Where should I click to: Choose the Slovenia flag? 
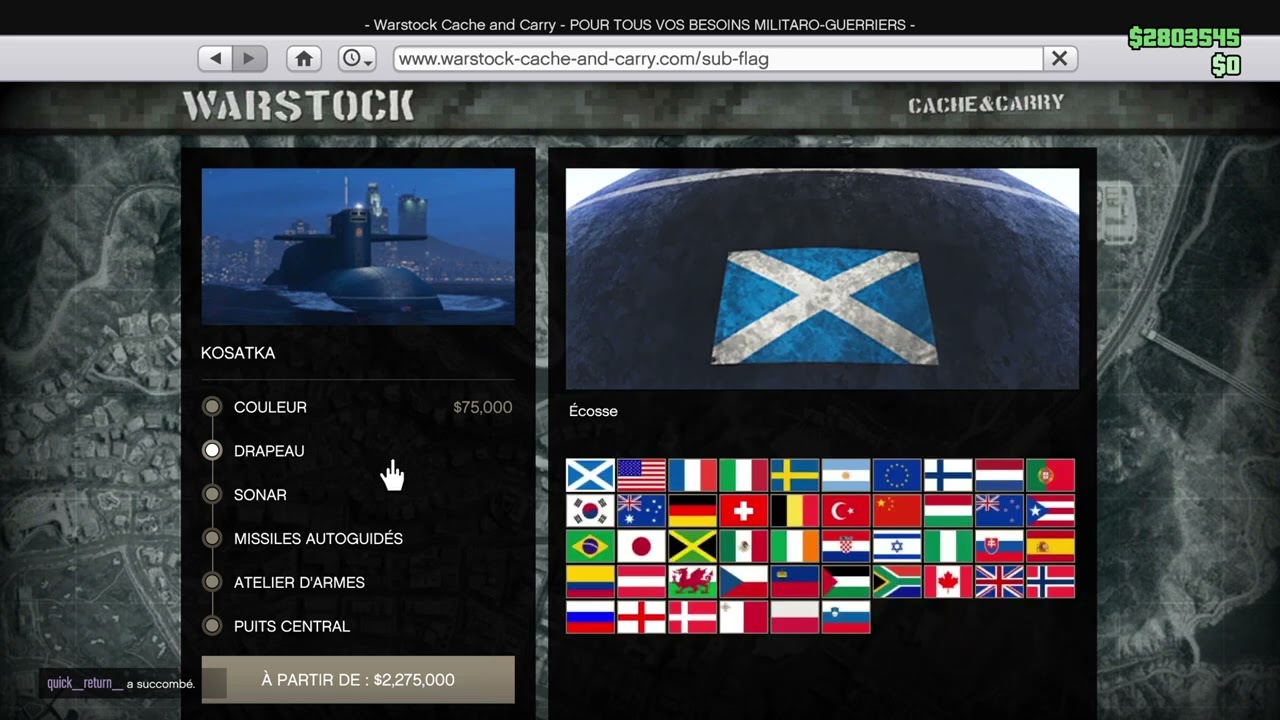[845, 617]
